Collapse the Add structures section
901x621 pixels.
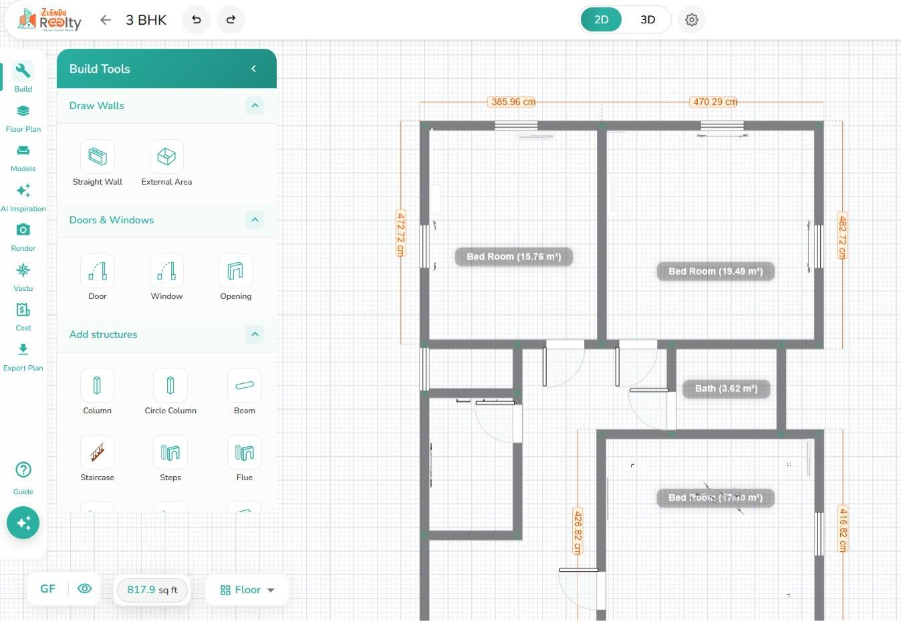(255, 334)
